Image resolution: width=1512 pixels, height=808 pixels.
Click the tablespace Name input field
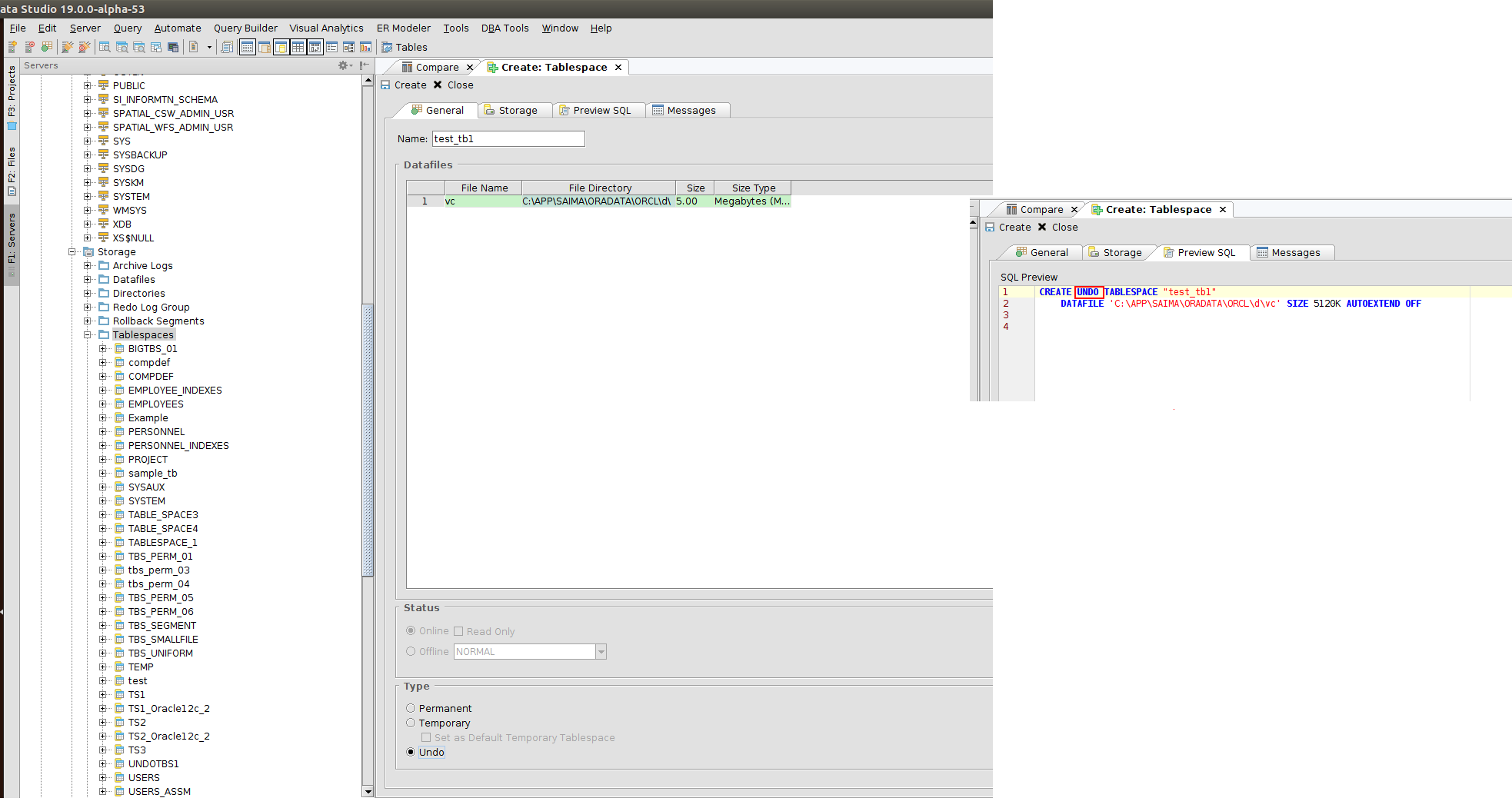click(x=508, y=139)
